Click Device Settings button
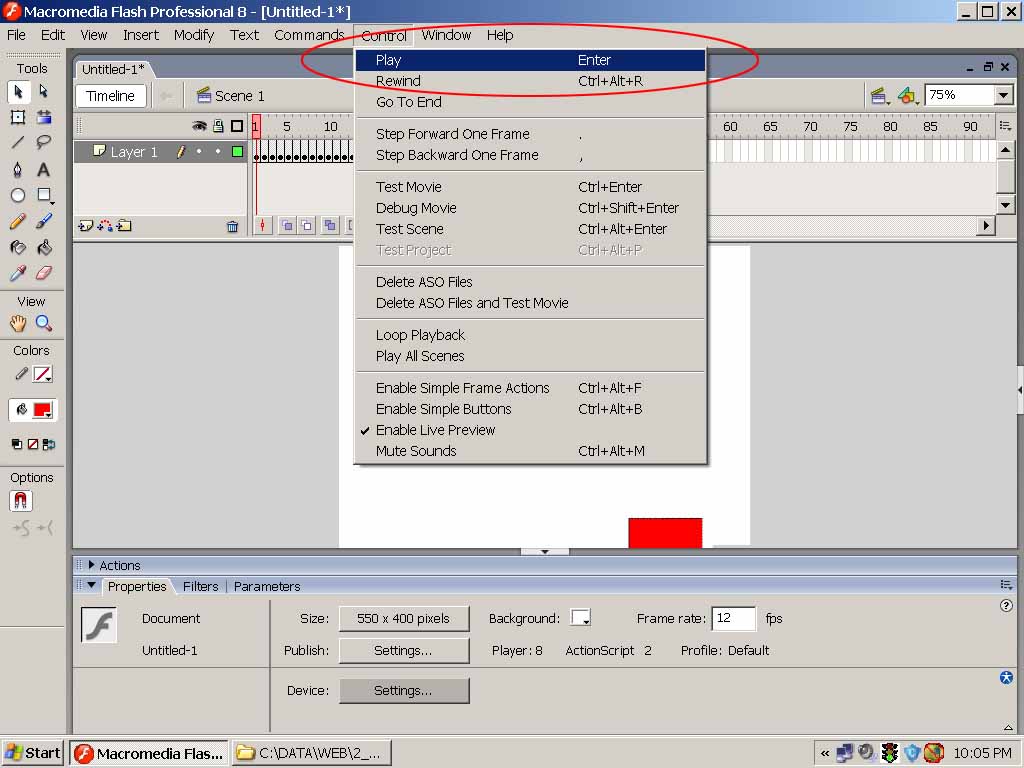1024x768 pixels. coord(404,690)
